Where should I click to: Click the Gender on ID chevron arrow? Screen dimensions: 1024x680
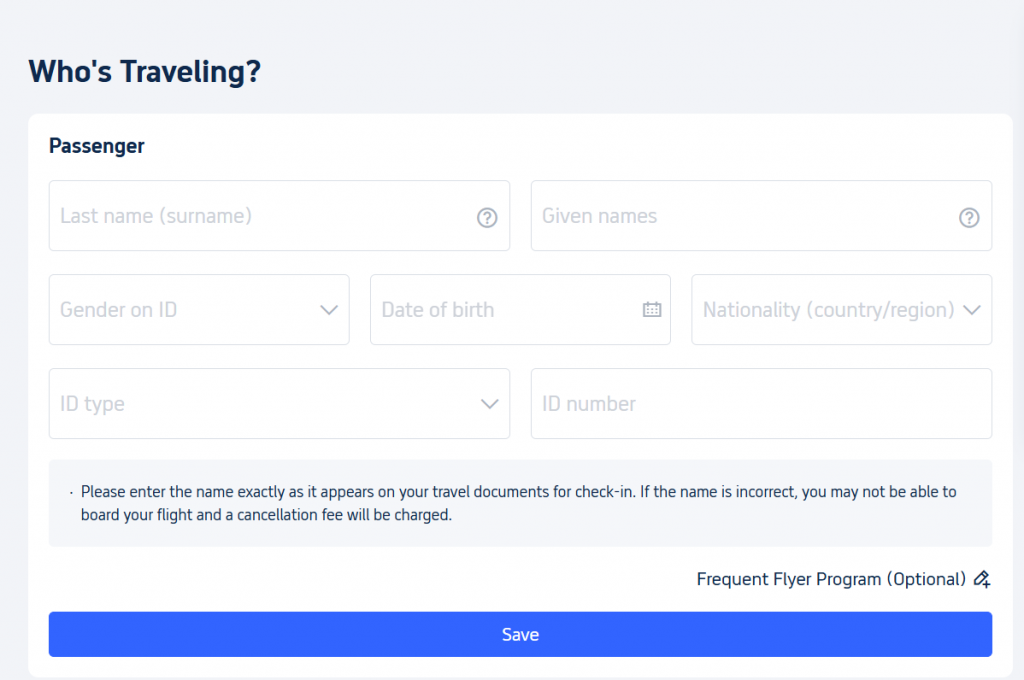329,310
